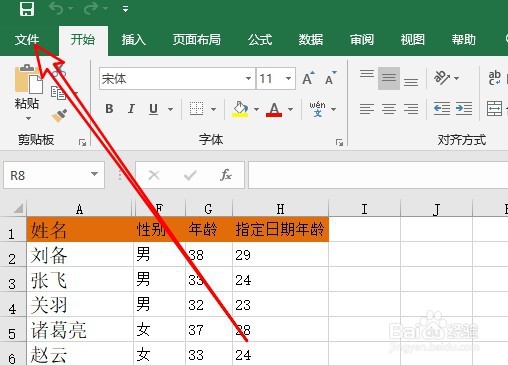Viewport: 508px width, 365px height.
Task: Switch to the 开始 ribbon tab
Action: click(x=83, y=40)
